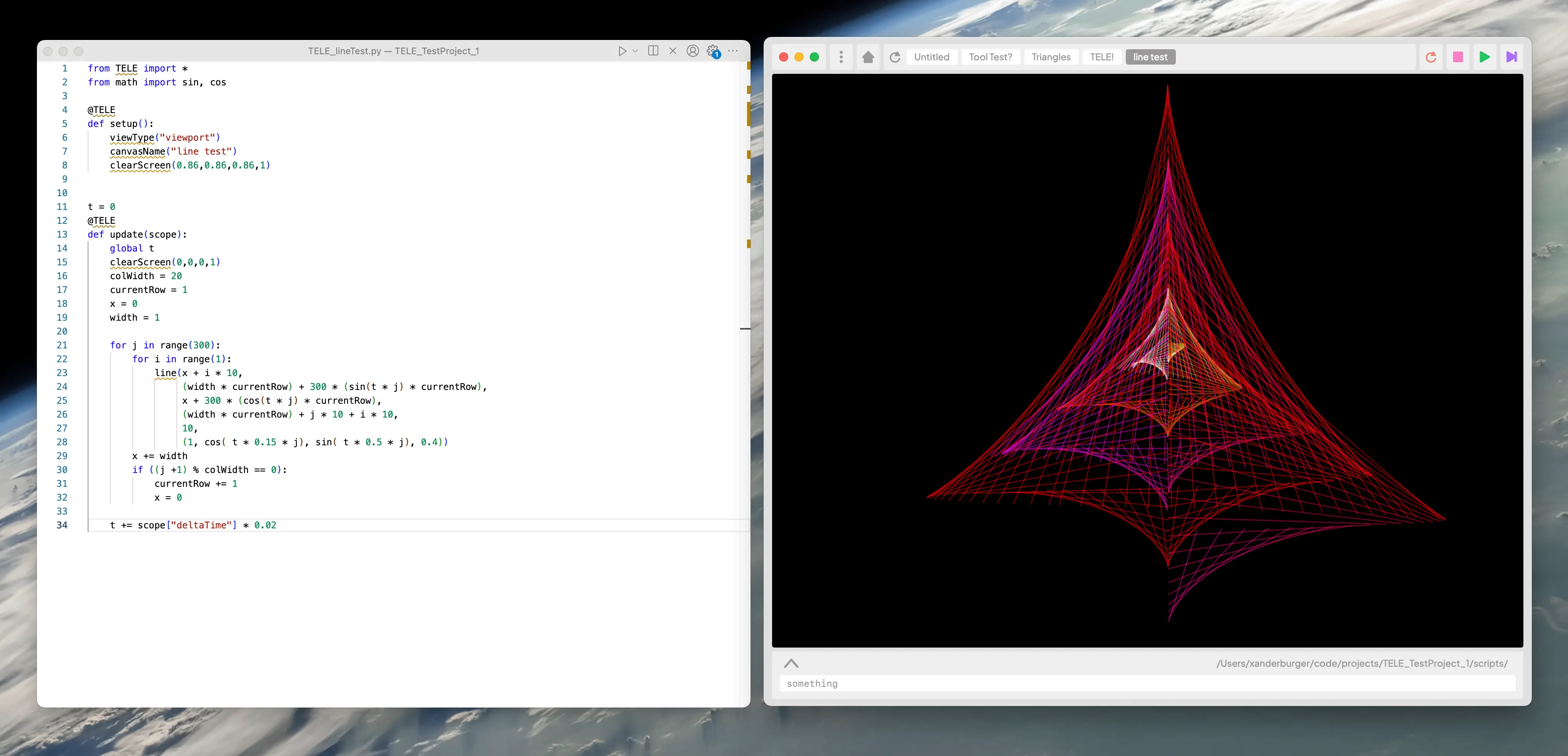The height and width of the screenshot is (756, 1568).
Task: Open the editor more actions ellipsis
Action: point(733,51)
